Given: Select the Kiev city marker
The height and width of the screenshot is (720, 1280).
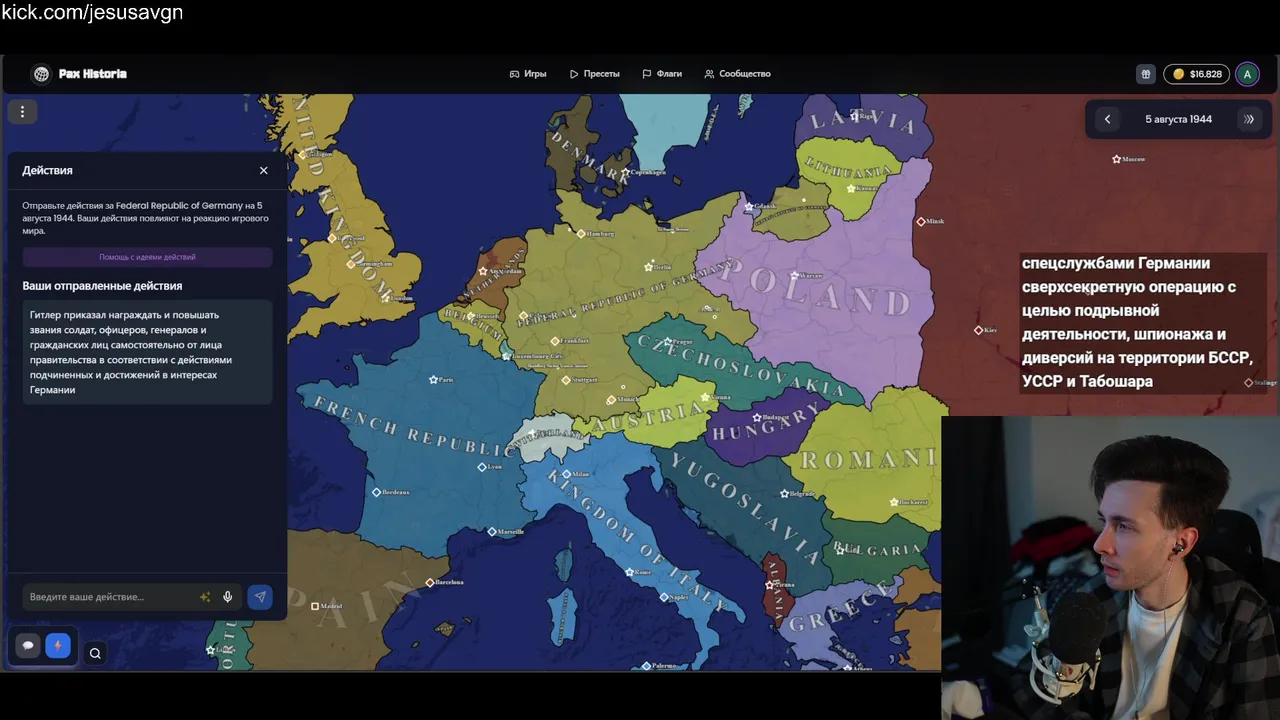Looking at the screenshot, I should pos(978,330).
